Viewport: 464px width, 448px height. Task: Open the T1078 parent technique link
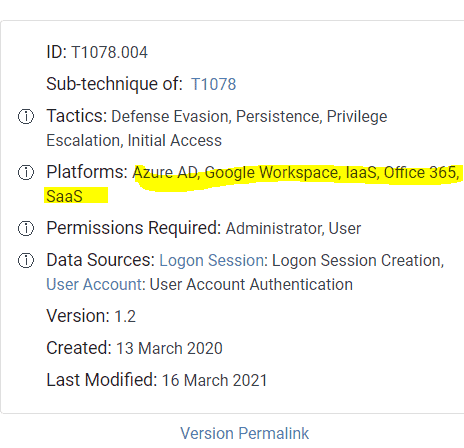click(x=213, y=84)
